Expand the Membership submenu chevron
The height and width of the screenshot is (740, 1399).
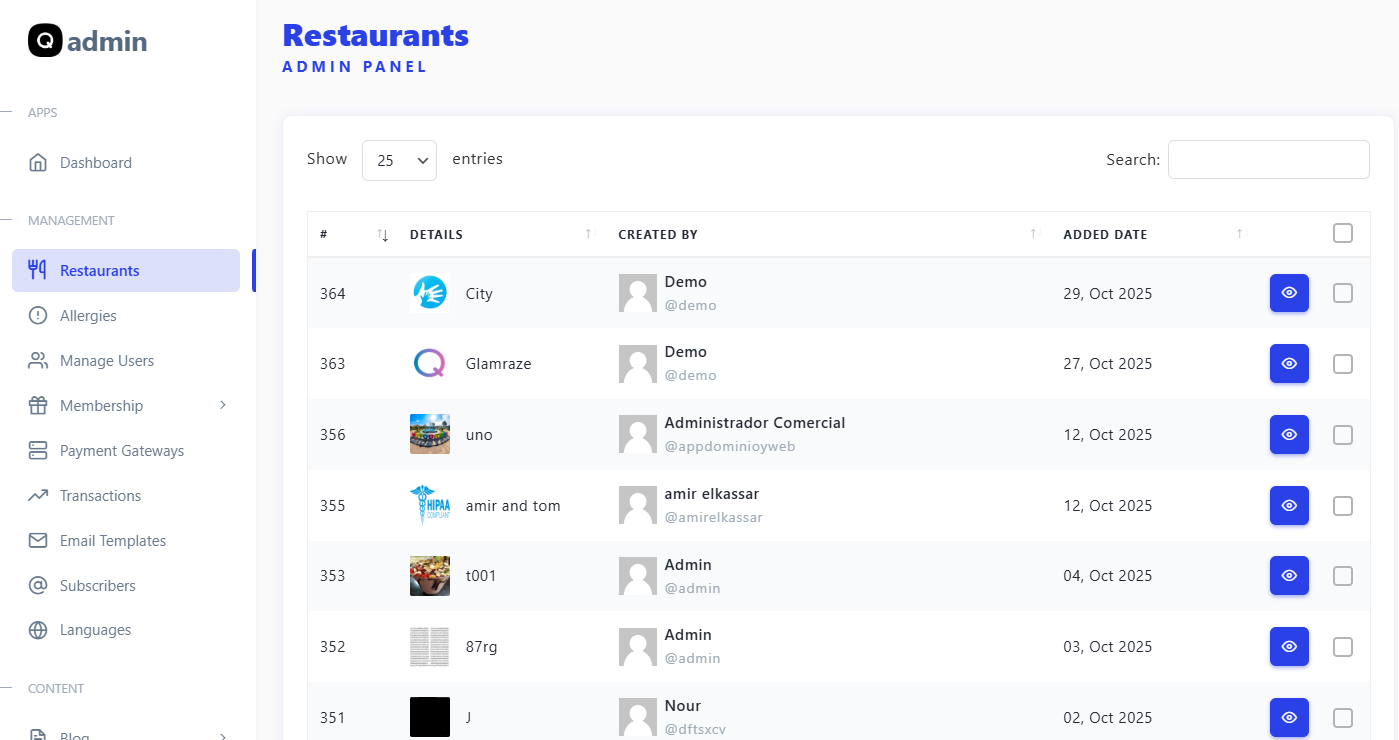(223, 405)
